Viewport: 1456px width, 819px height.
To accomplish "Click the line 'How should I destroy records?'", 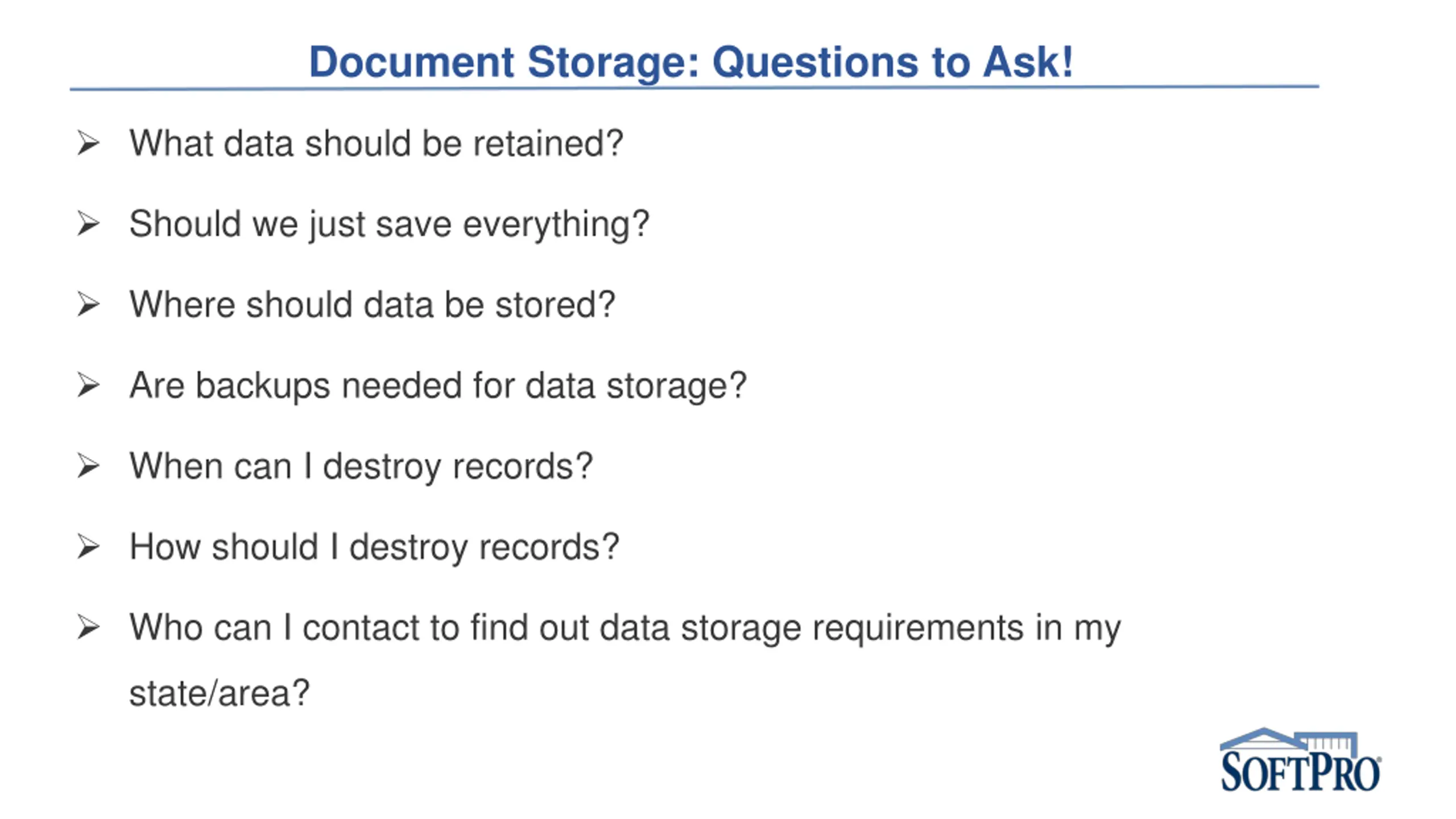I will point(374,547).
